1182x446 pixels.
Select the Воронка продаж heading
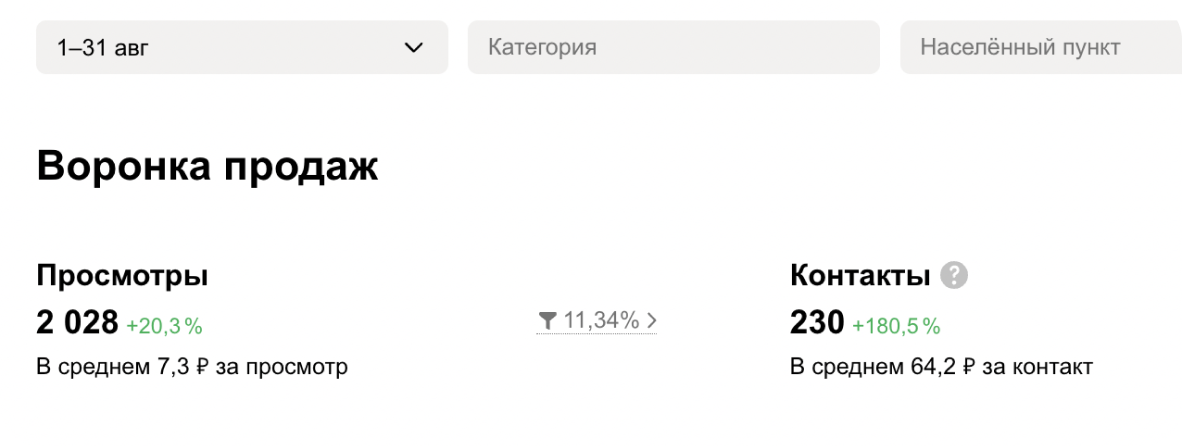point(207,166)
